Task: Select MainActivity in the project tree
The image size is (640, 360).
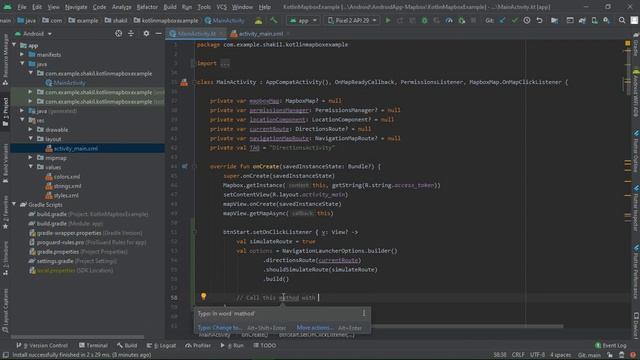Action: 69,83
